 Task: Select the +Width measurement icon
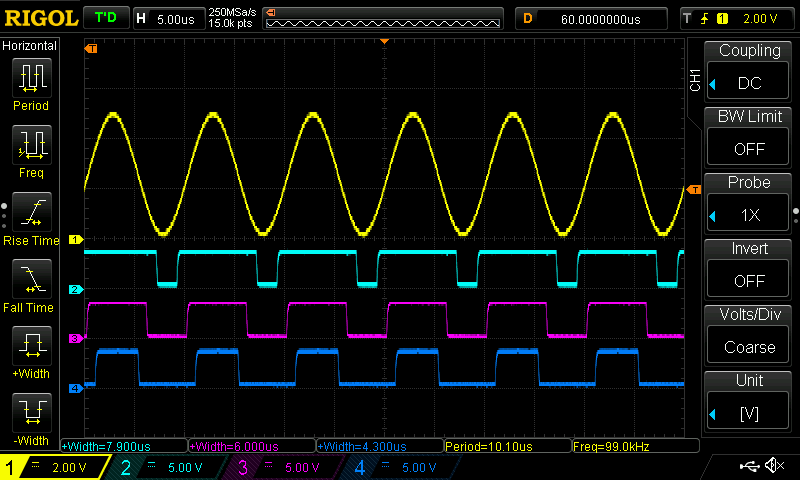tap(32, 345)
